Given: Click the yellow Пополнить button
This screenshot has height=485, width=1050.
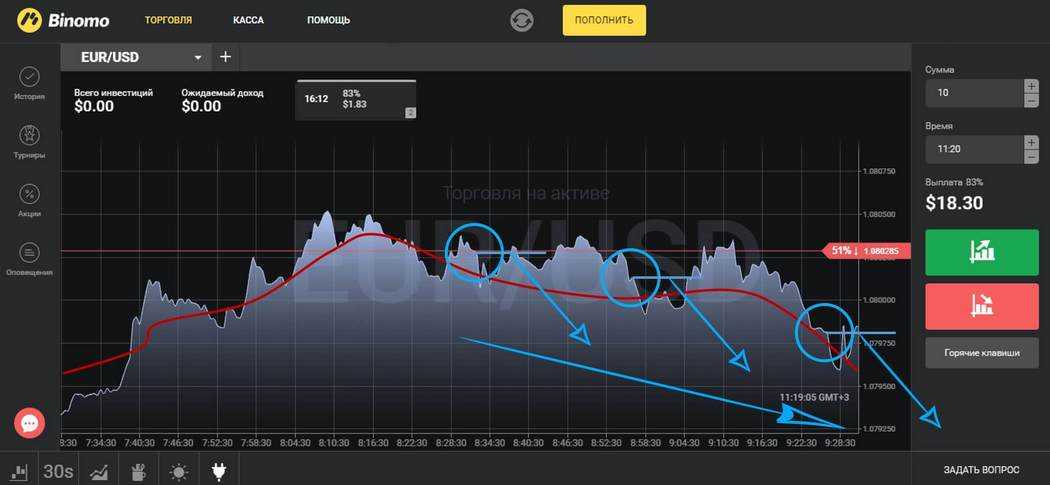Looking at the screenshot, I should click(x=604, y=20).
